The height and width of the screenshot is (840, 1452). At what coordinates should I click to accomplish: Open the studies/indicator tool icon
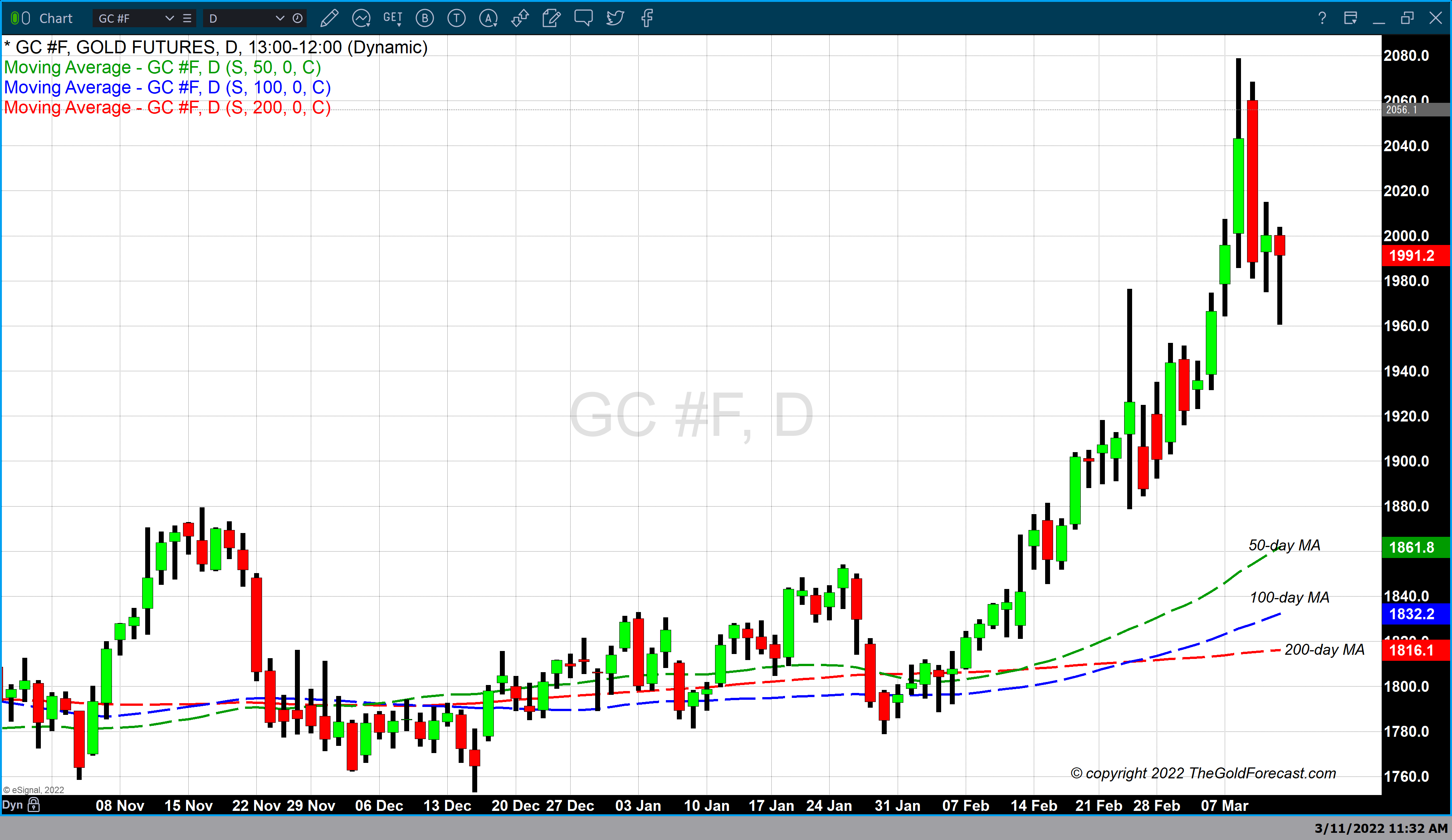pos(362,18)
